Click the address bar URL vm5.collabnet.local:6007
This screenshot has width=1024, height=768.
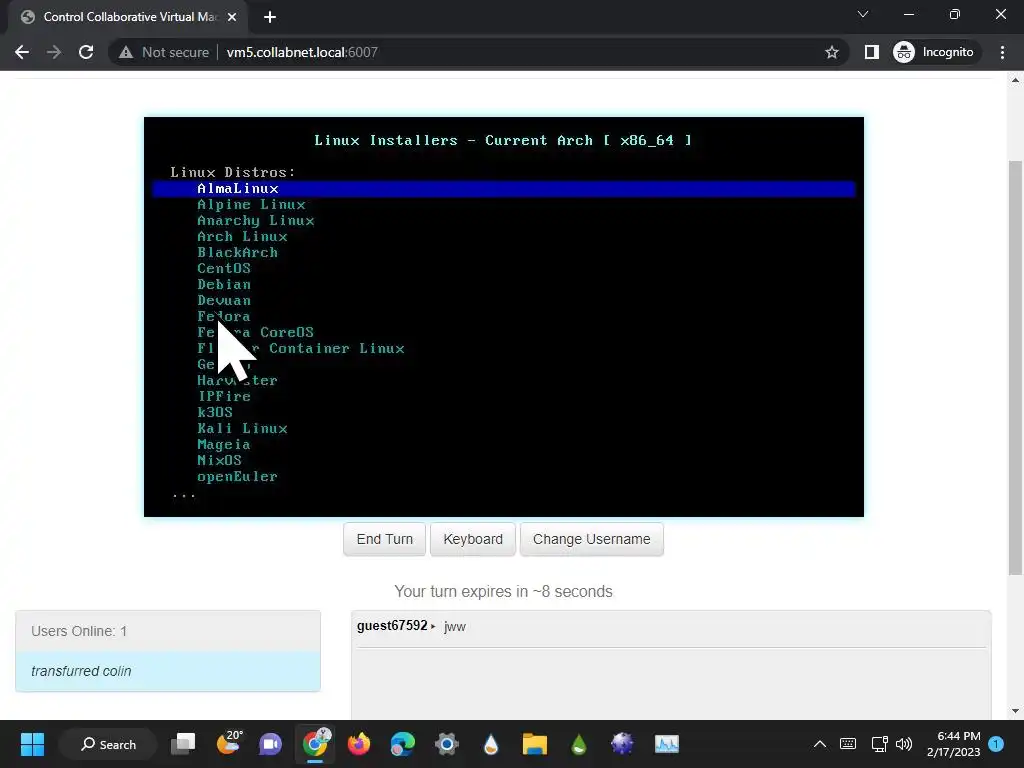[x=302, y=52]
